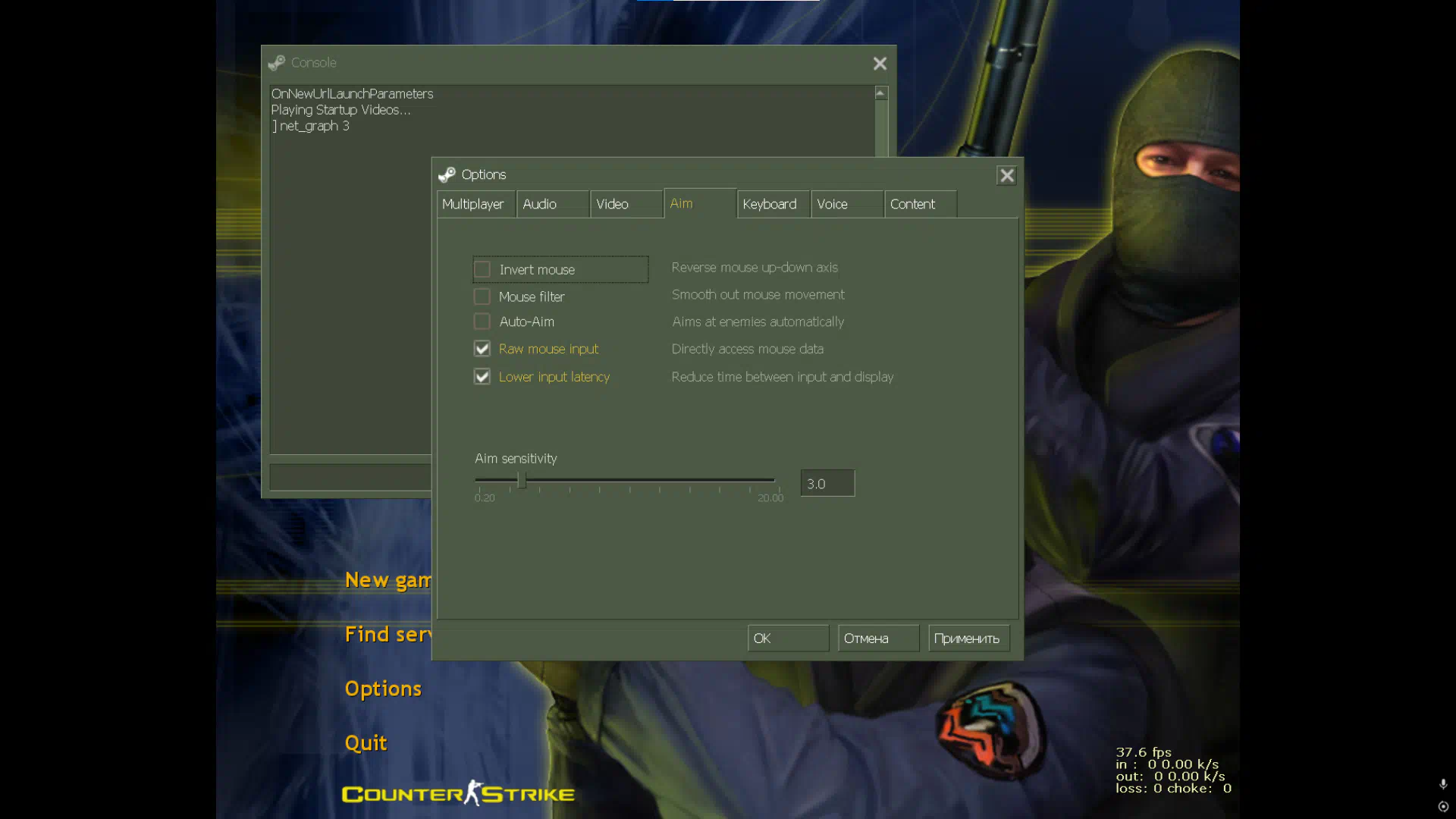Screen dimensions: 1456x819
Task: Click the Find servers menu entry
Action: (388, 635)
